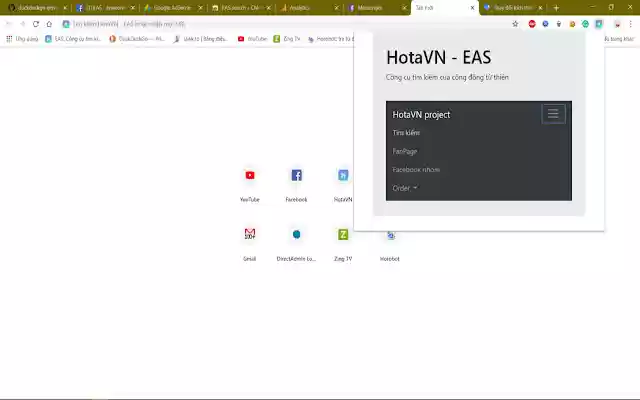The width and height of the screenshot is (640, 400).
Task: Click the blue round extension icon
Action: pyautogui.click(x=545, y=24)
